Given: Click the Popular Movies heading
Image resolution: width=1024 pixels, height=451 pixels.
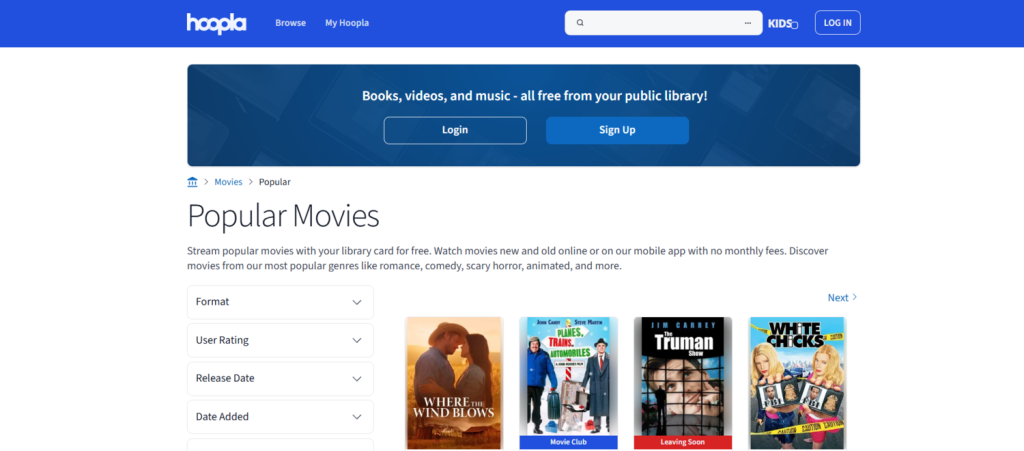Looking at the screenshot, I should point(283,216).
